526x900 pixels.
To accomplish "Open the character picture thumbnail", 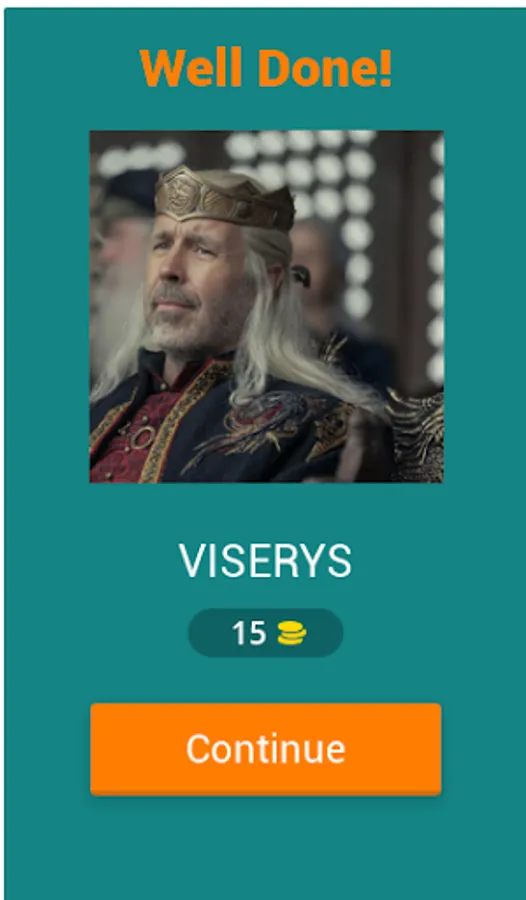I will pyautogui.click(x=266, y=307).
